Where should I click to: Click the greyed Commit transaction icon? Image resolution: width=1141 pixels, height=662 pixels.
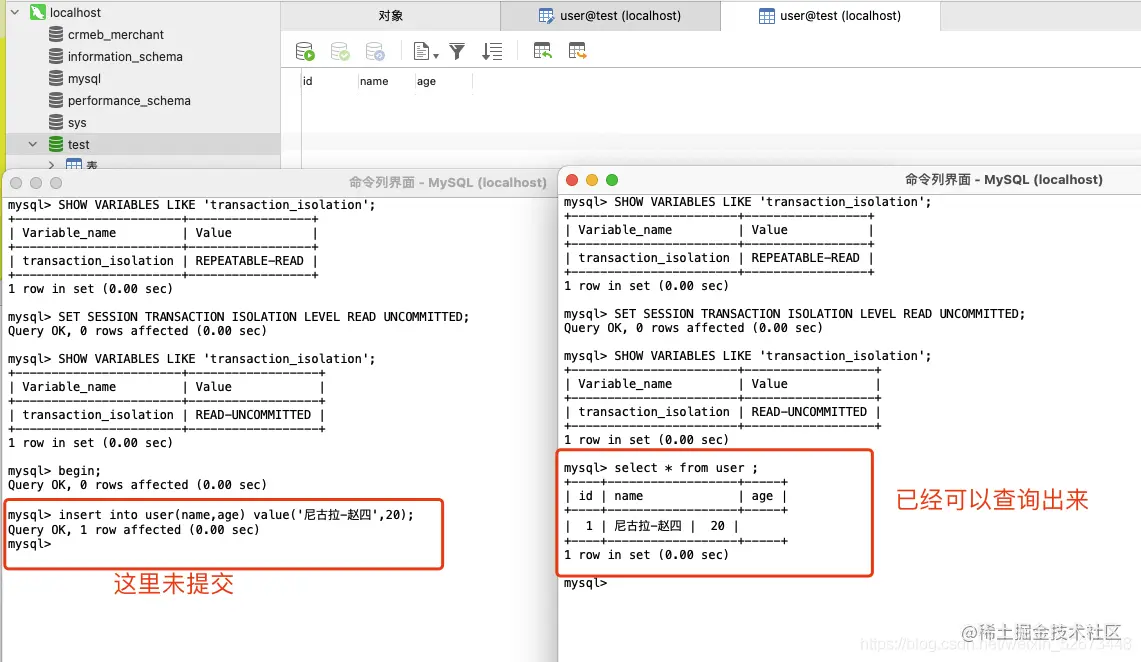pos(340,51)
